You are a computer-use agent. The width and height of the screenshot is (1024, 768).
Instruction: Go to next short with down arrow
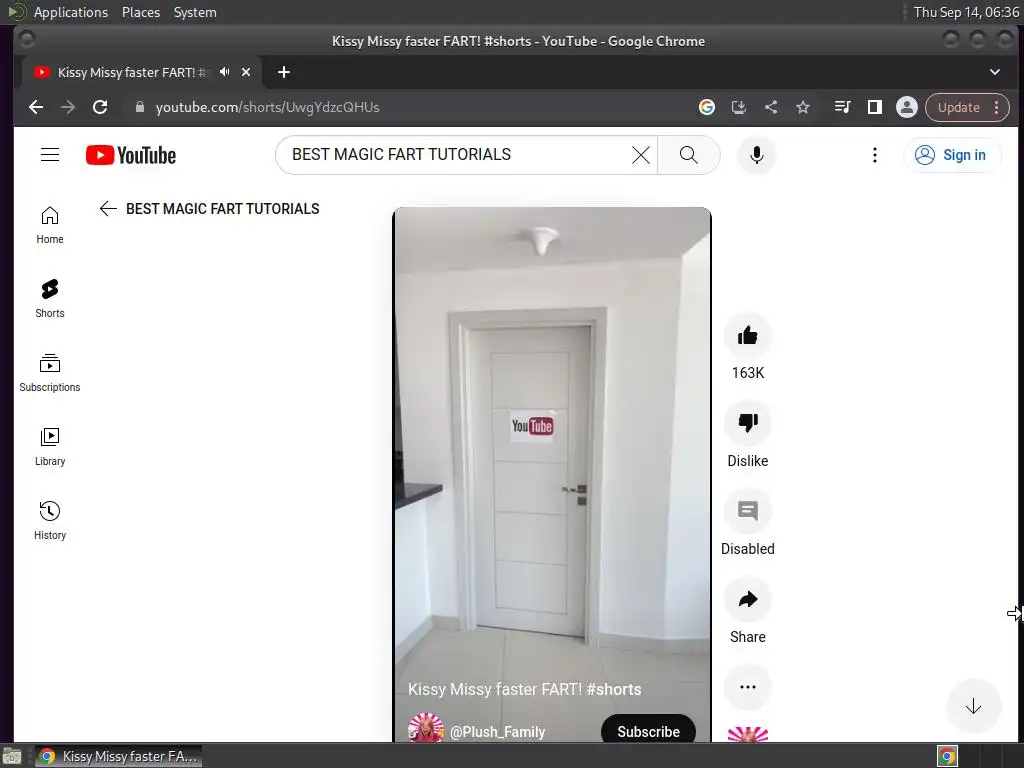coord(973,706)
